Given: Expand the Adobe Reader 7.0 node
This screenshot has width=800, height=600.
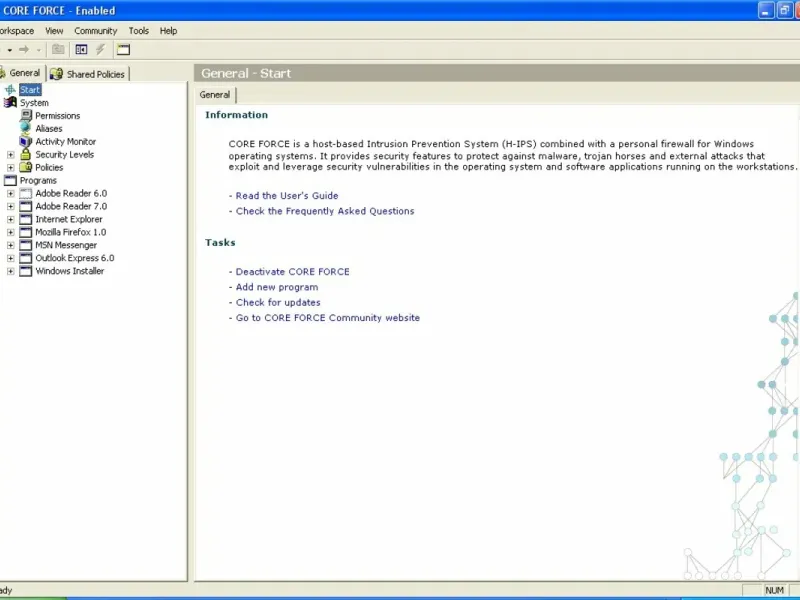Looking at the screenshot, I should 10,206.
